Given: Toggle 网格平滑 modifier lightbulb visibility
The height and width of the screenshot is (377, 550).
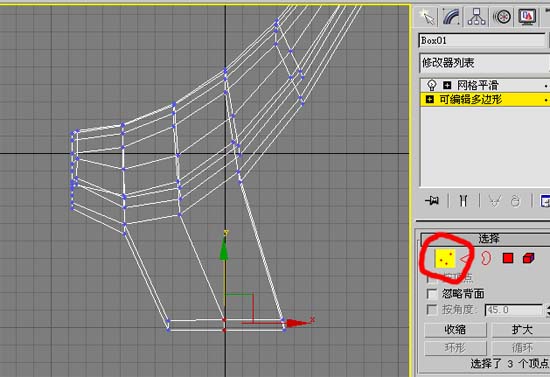Looking at the screenshot, I should tap(431, 85).
